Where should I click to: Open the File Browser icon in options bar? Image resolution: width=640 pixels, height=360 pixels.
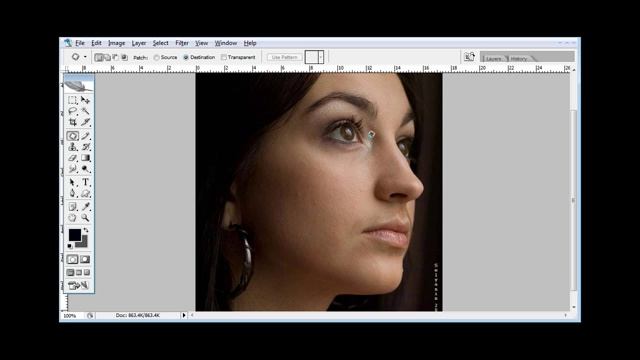pyautogui.click(x=469, y=57)
